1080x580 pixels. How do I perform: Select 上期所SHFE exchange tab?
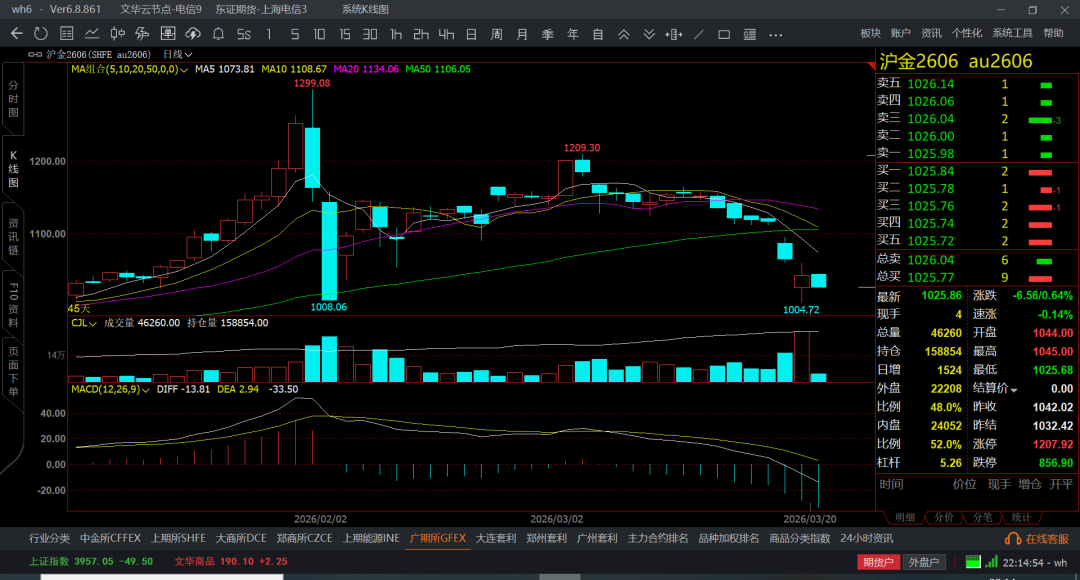coord(178,538)
